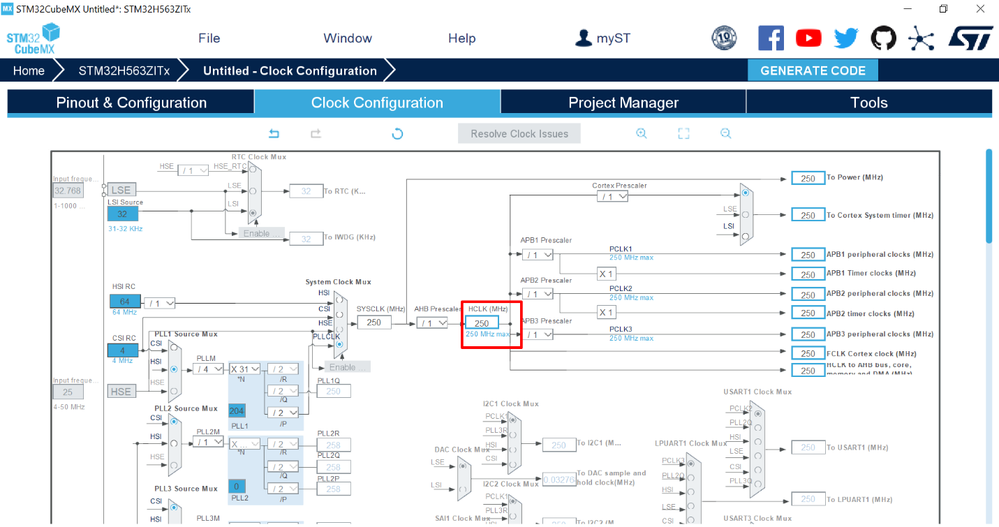Open the PLLM /4 divider dropdown
This screenshot has width=999, height=527.
209,369
